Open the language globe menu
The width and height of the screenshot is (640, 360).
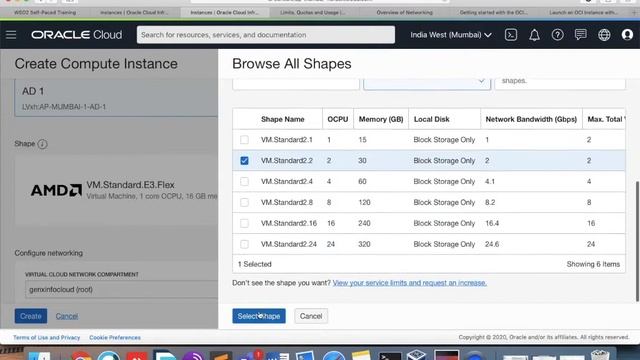click(604, 35)
